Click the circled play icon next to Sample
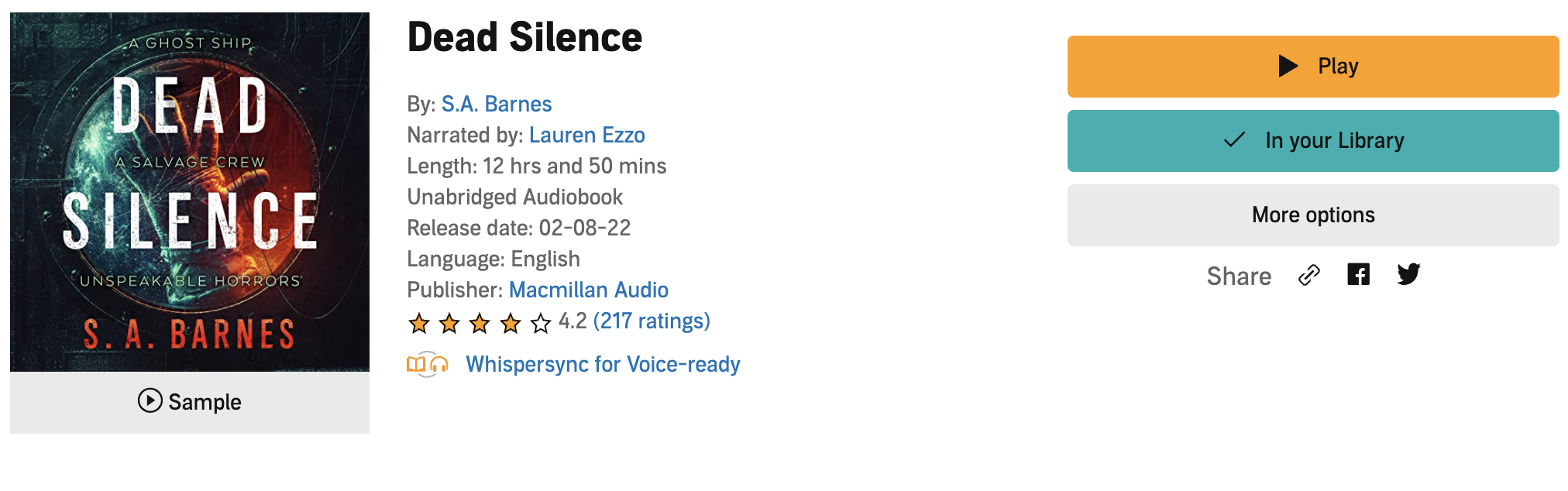This screenshot has width=1568, height=491. pyautogui.click(x=150, y=400)
